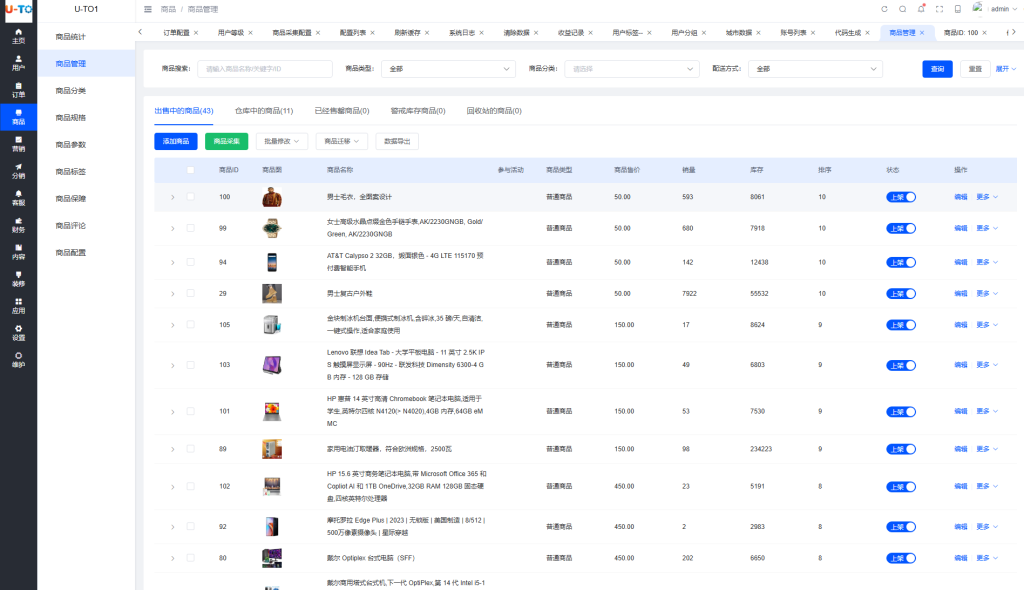
Task: Open the 维护 maintenance sidebar icon
Action: click(18, 360)
